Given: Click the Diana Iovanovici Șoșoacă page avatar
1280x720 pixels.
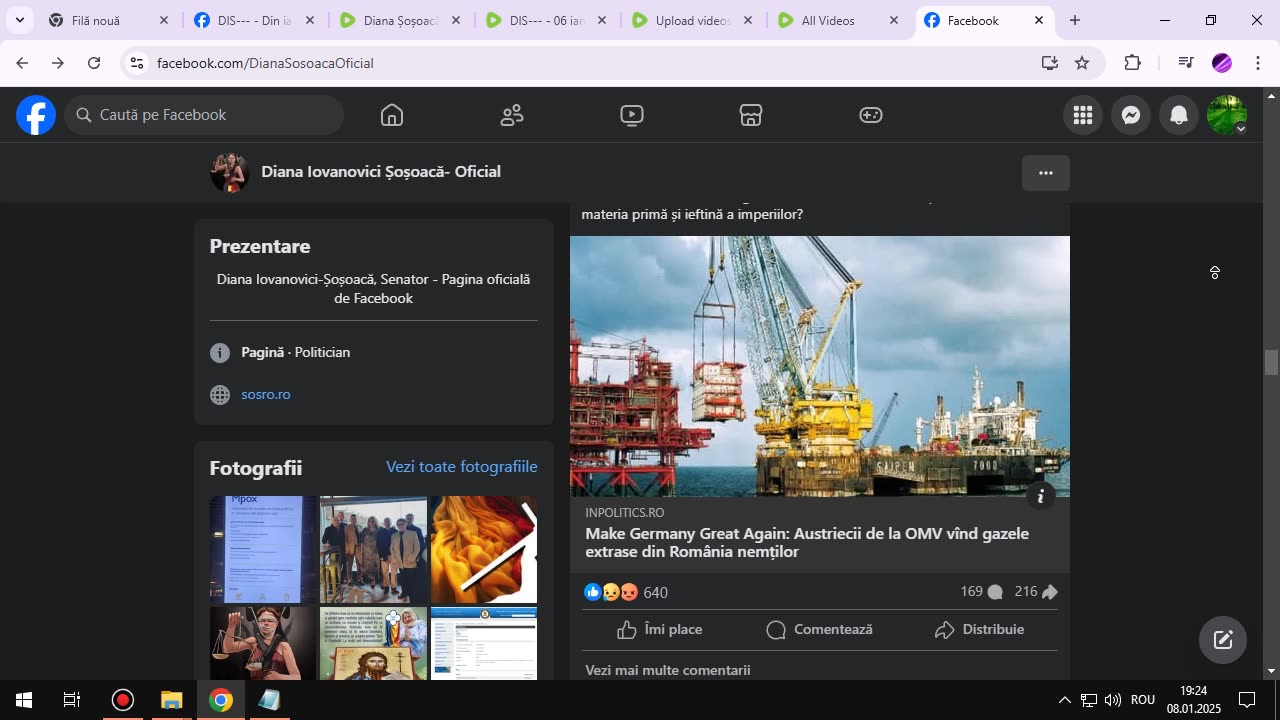Looking at the screenshot, I should (x=229, y=172).
